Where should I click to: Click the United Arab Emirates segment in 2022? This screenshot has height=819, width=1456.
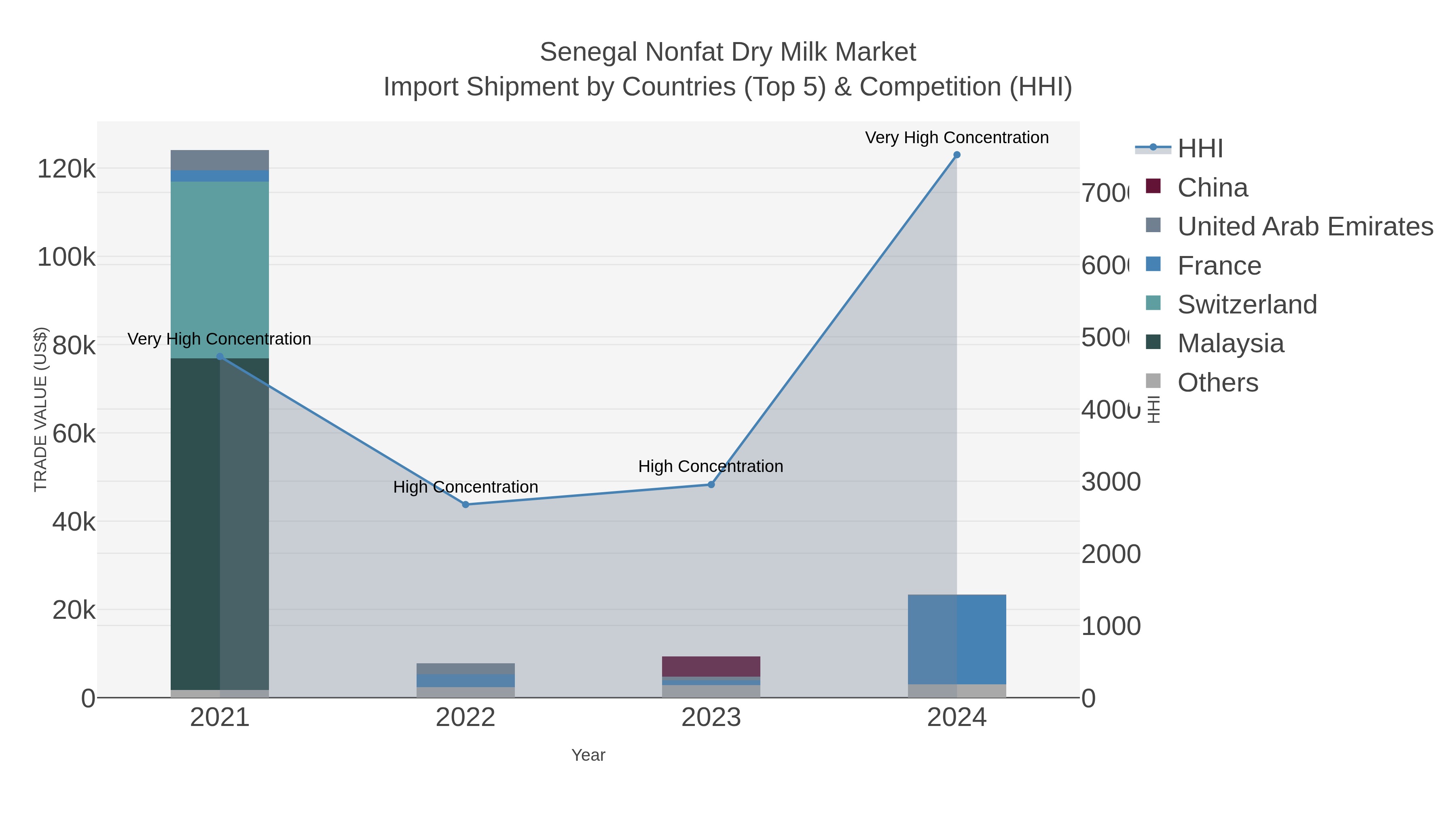click(466, 669)
